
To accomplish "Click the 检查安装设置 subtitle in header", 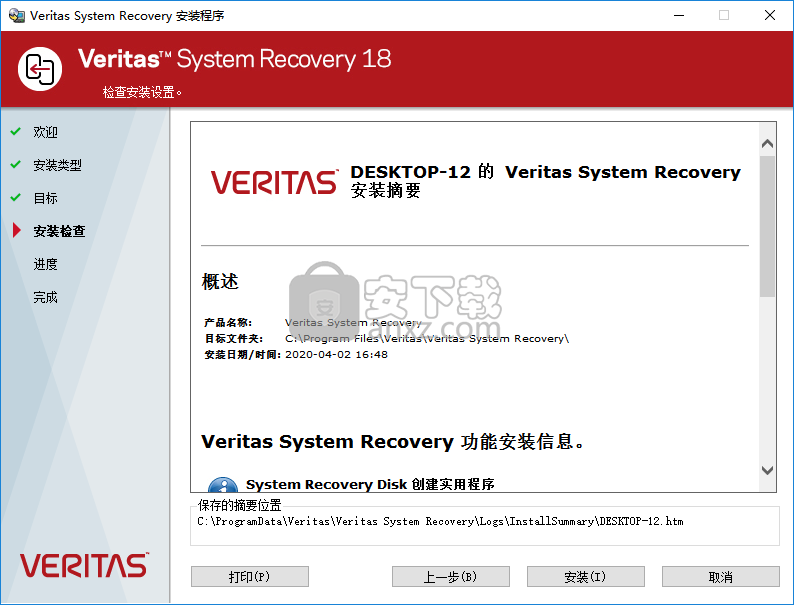I will coord(142,92).
